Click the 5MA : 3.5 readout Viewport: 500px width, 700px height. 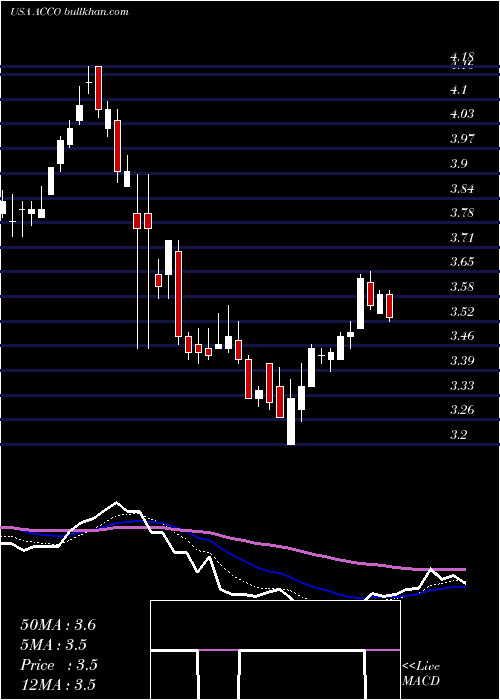pos(54,645)
